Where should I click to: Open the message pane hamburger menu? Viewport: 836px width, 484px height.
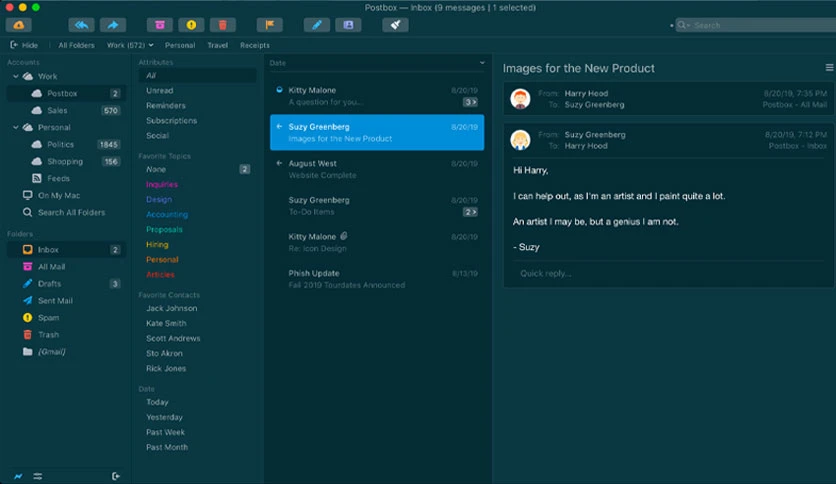click(829, 68)
